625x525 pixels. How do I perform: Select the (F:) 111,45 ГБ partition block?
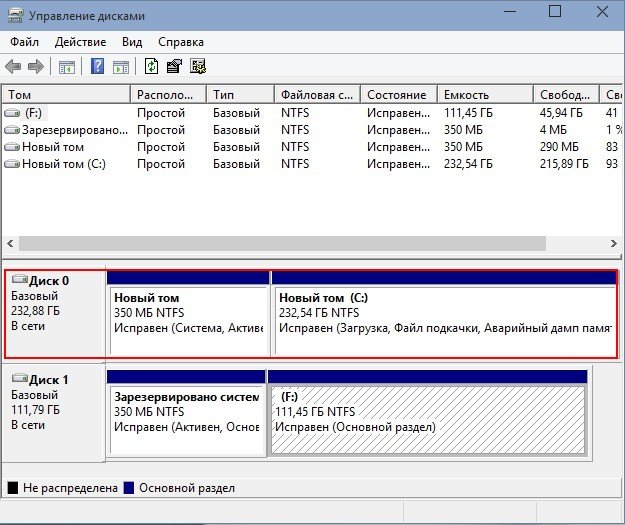[x=427, y=413]
